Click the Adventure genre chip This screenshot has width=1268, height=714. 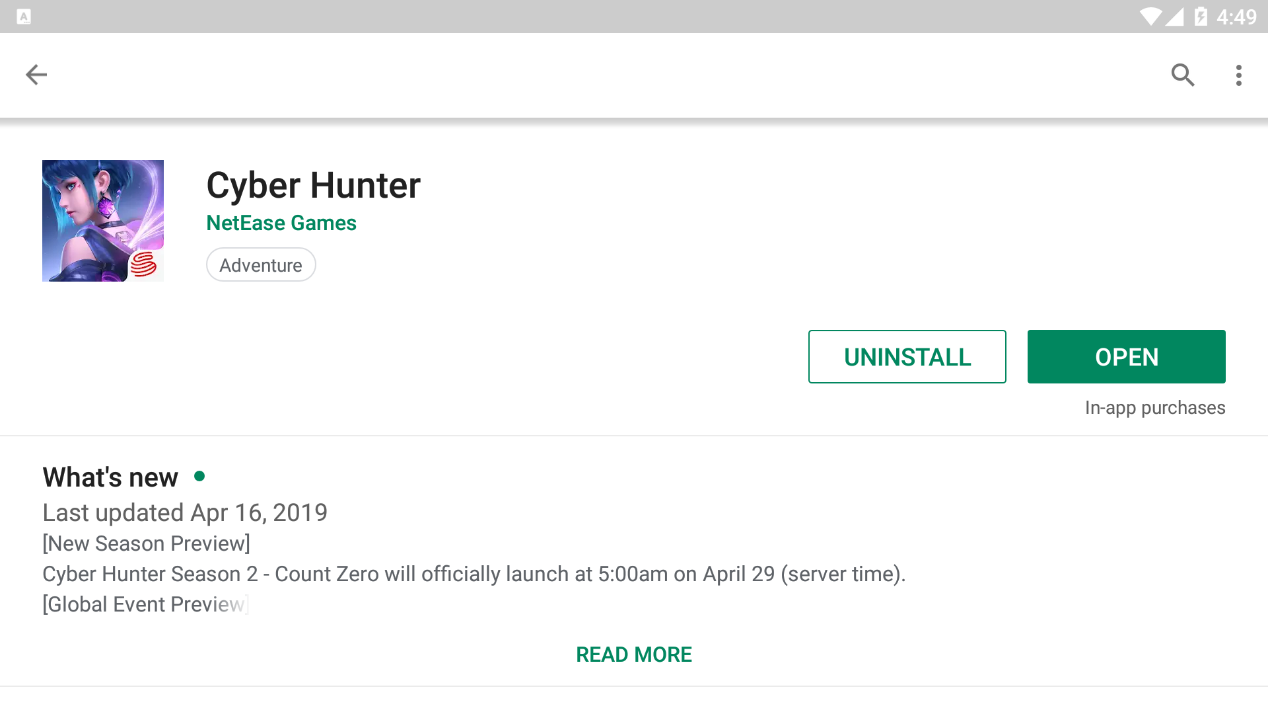[260, 264]
